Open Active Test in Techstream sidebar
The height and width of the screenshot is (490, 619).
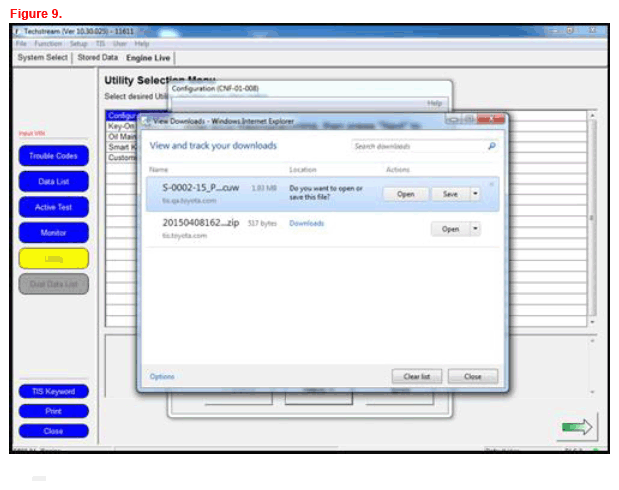pyautogui.click(x=54, y=207)
